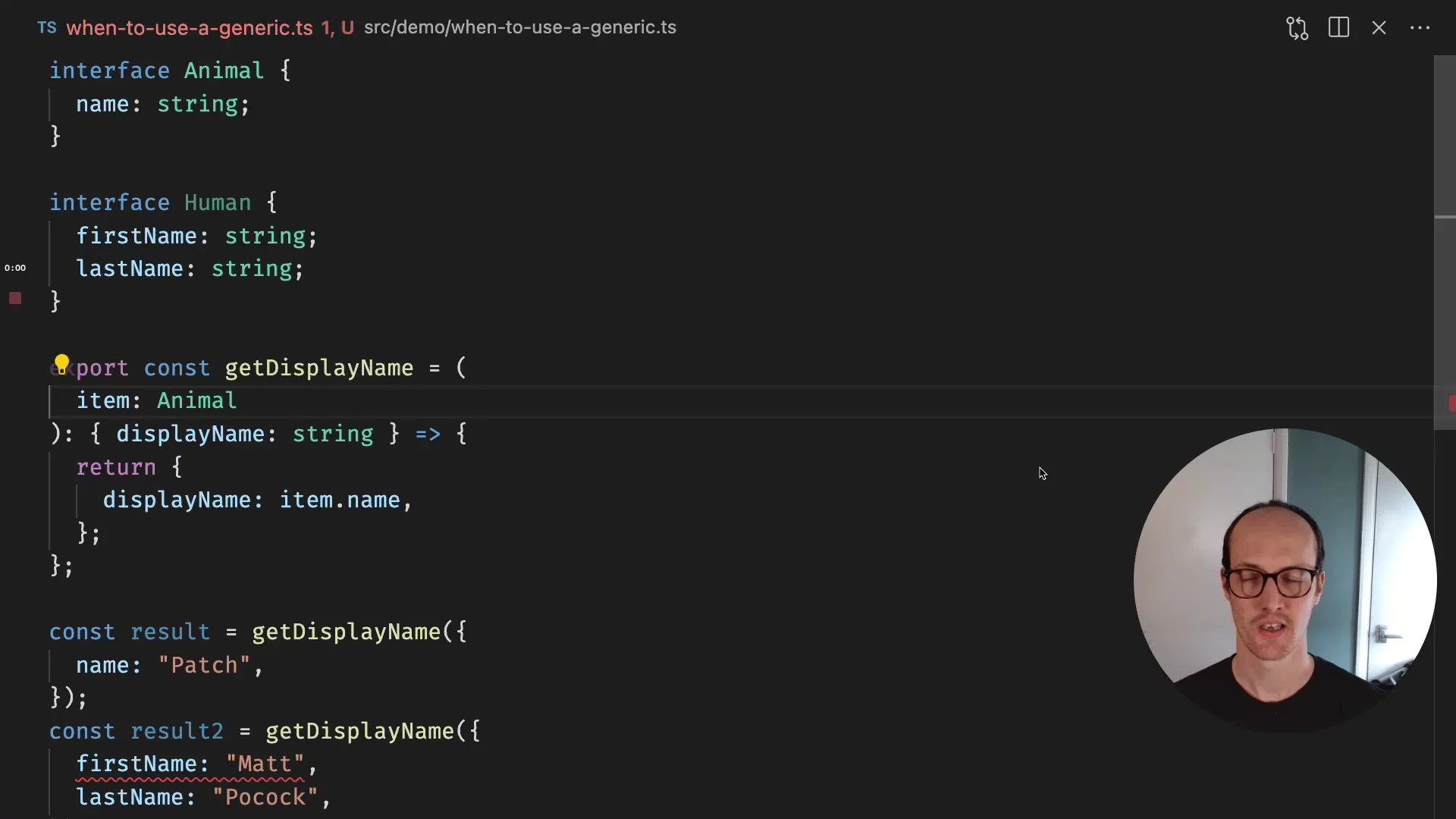This screenshot has height=819, width=1456.
Task: Expand the when-to-use-a-generic.ts file node
Action: [x=189, y=27]
